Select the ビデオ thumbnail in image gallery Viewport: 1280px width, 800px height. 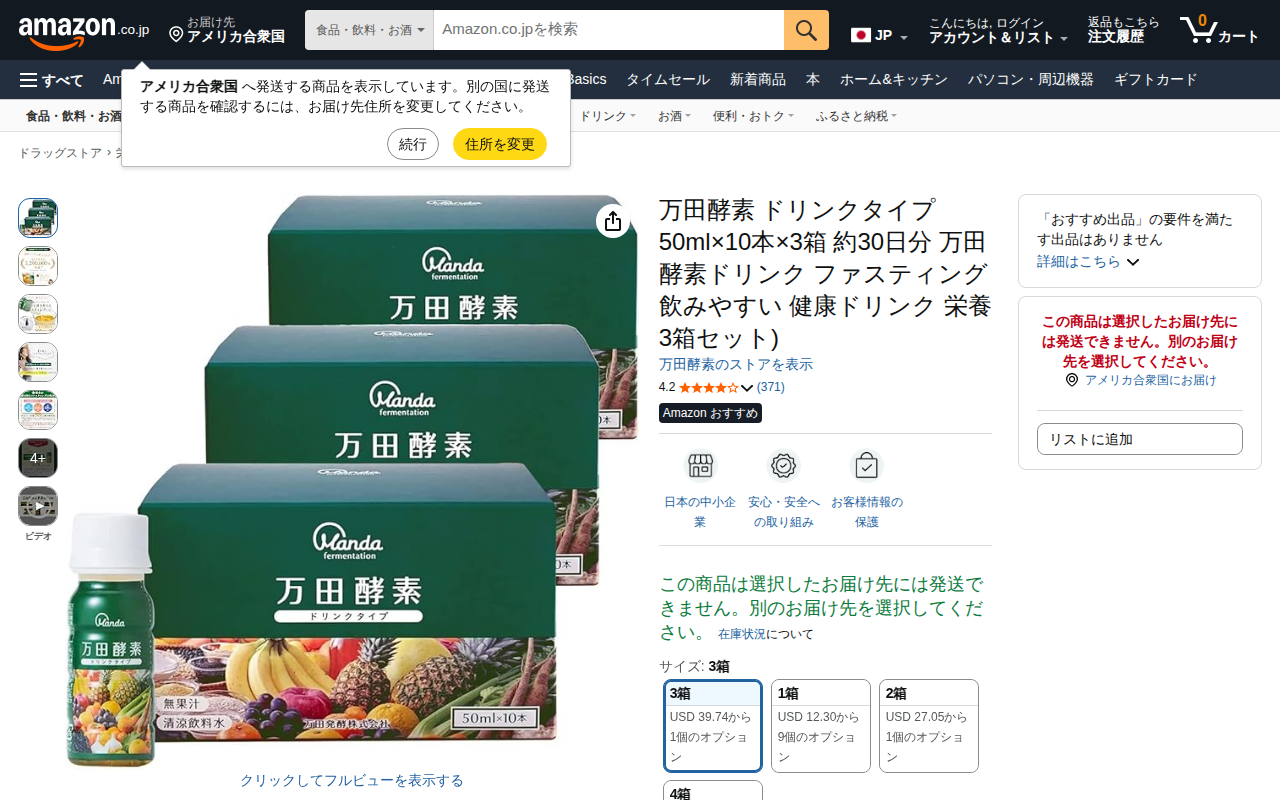point(38,506)
